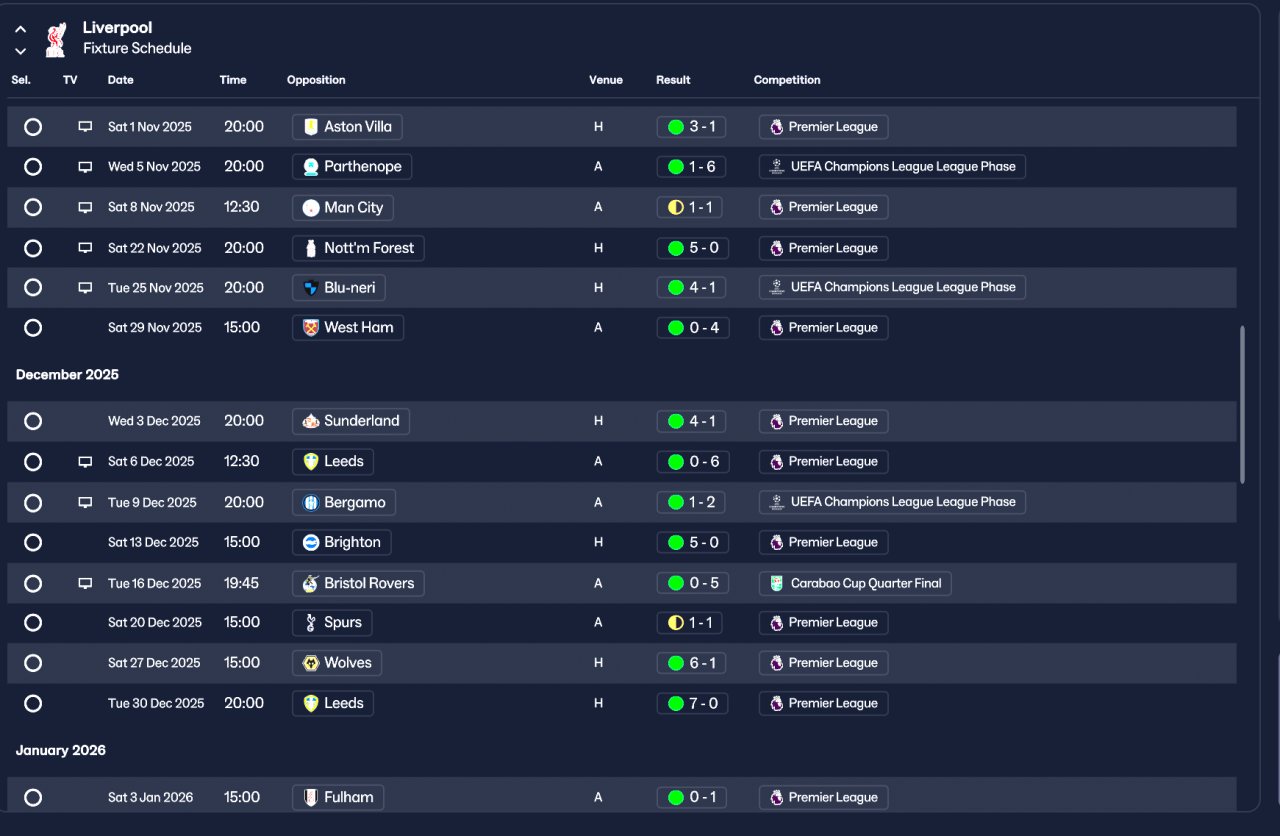Click TV icon for Parthenope fixture
This screenshot has height=836, width=1280.
coord(85,167)
